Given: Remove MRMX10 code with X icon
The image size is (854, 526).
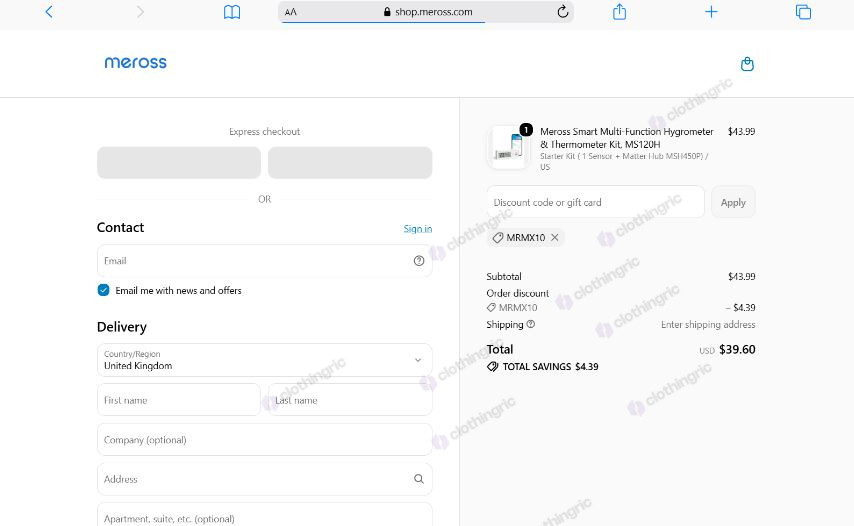Looking at the screenshot, I should [x=554, y=237].
